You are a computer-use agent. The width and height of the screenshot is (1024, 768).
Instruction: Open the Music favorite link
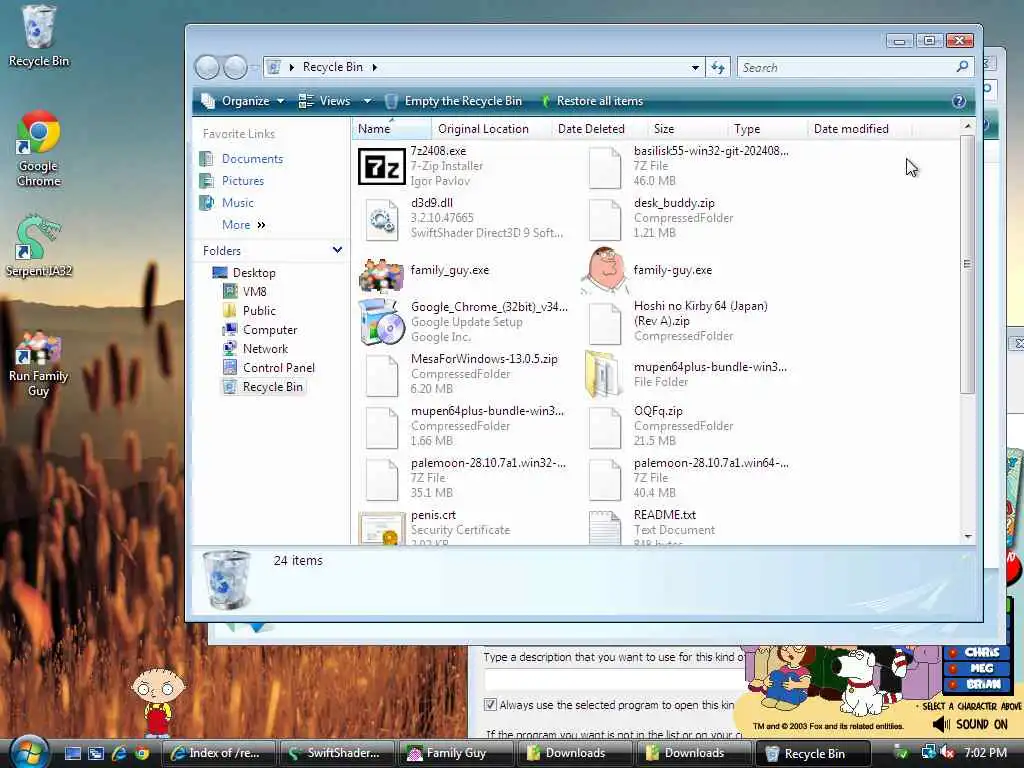point(227,203)
